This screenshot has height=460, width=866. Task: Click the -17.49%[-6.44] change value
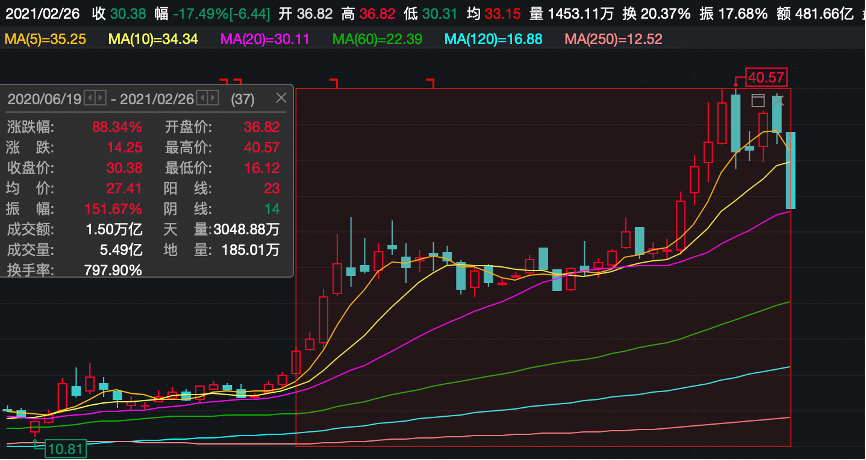221,14
